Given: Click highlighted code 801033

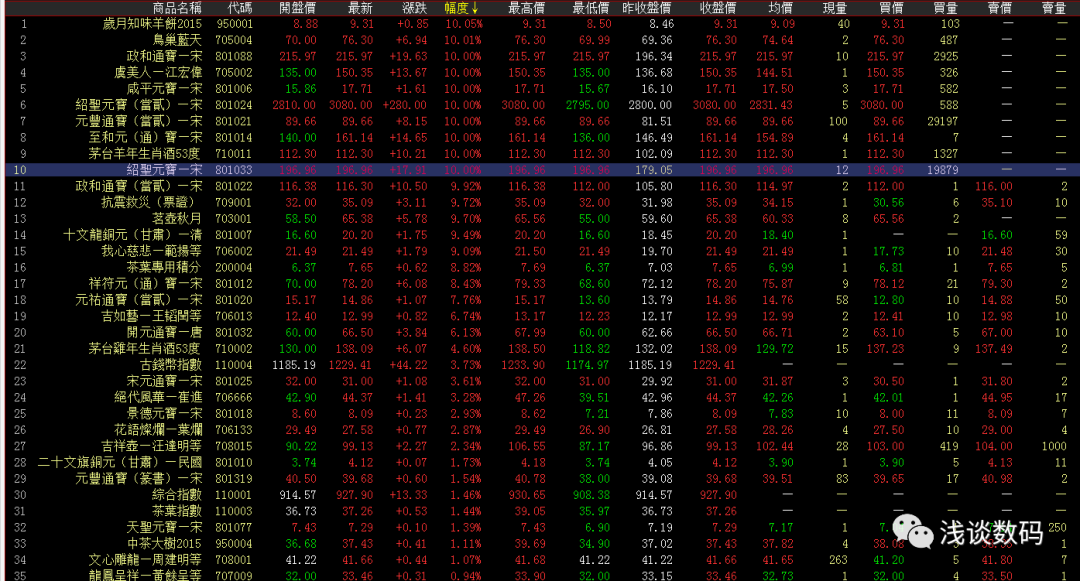Looking at the screenshot, I should pos(233,170).
